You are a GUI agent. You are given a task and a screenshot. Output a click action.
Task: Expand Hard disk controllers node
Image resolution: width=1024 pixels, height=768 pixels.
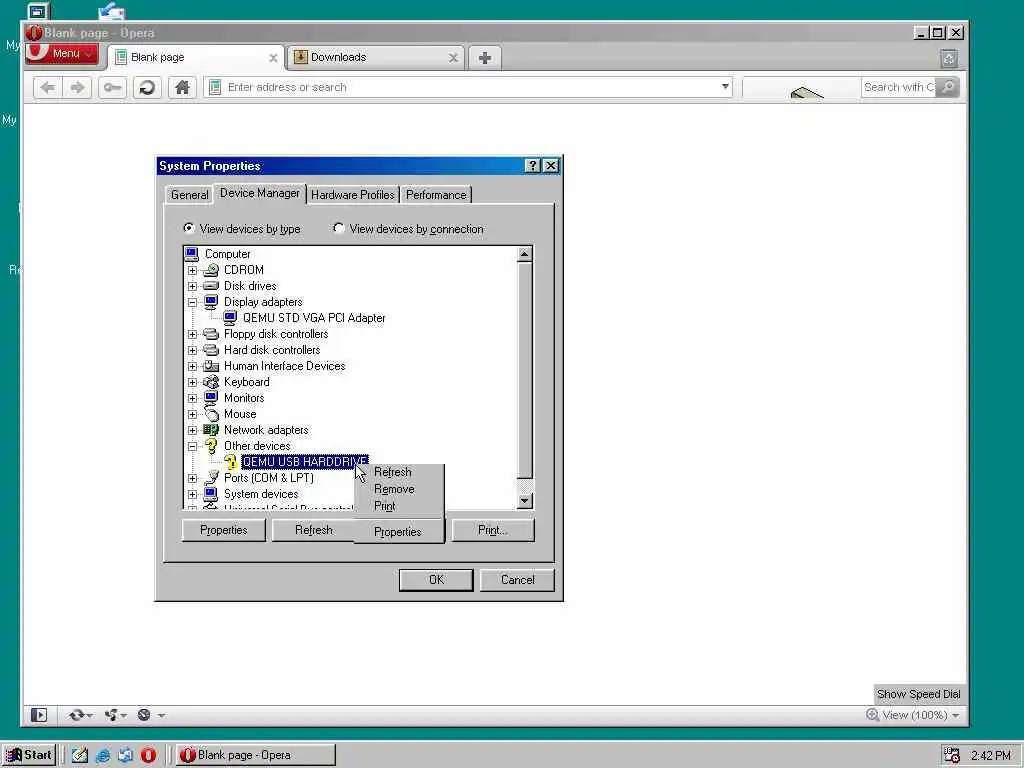click(x=193, y=350)
